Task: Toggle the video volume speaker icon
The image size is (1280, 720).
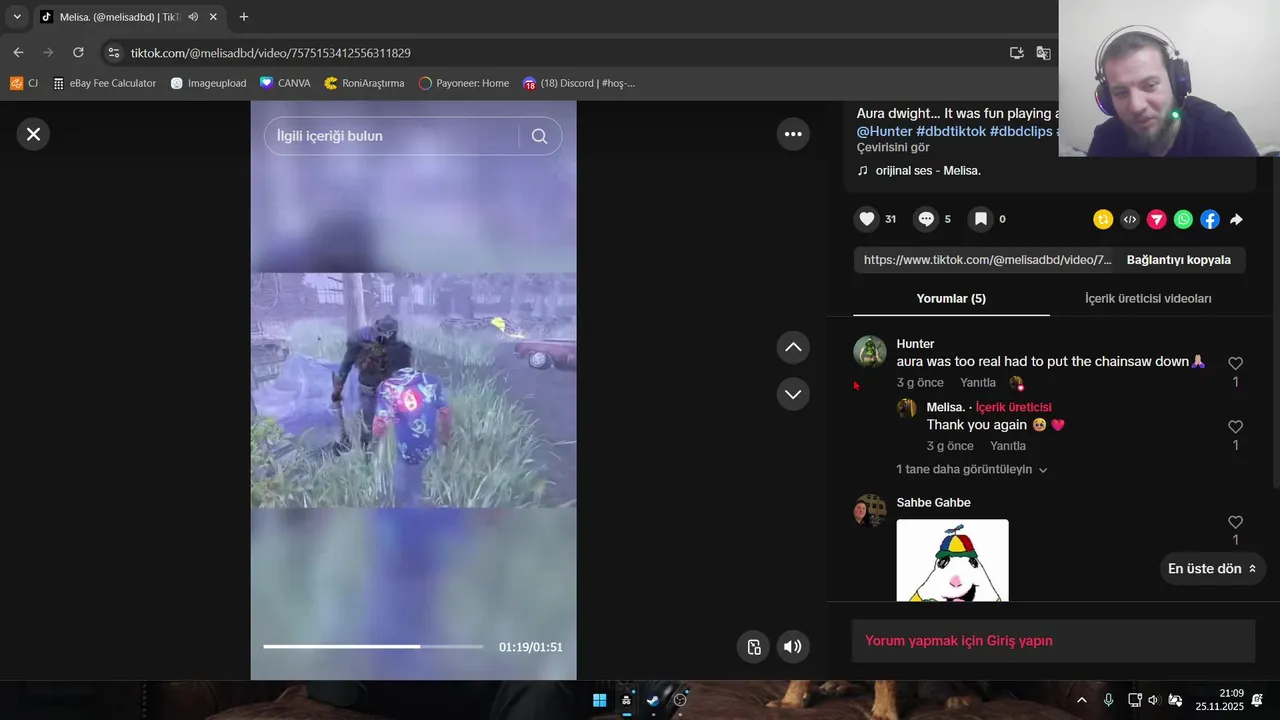Action: pos(793,646)
